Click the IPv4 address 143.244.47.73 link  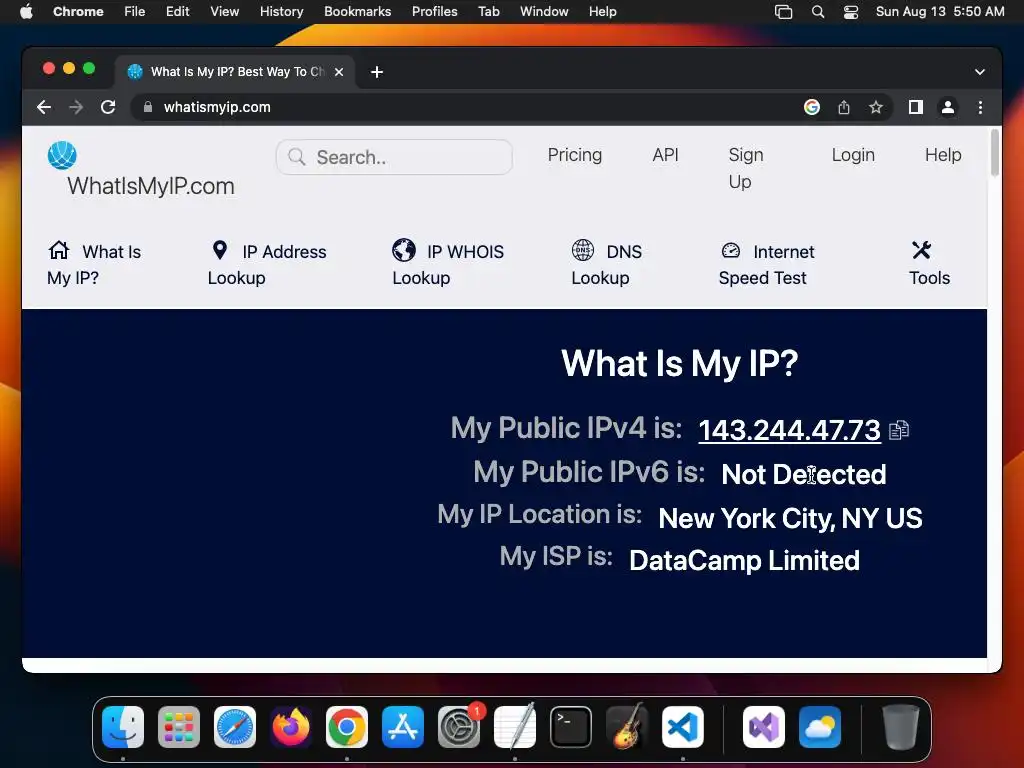coord(789,430)
